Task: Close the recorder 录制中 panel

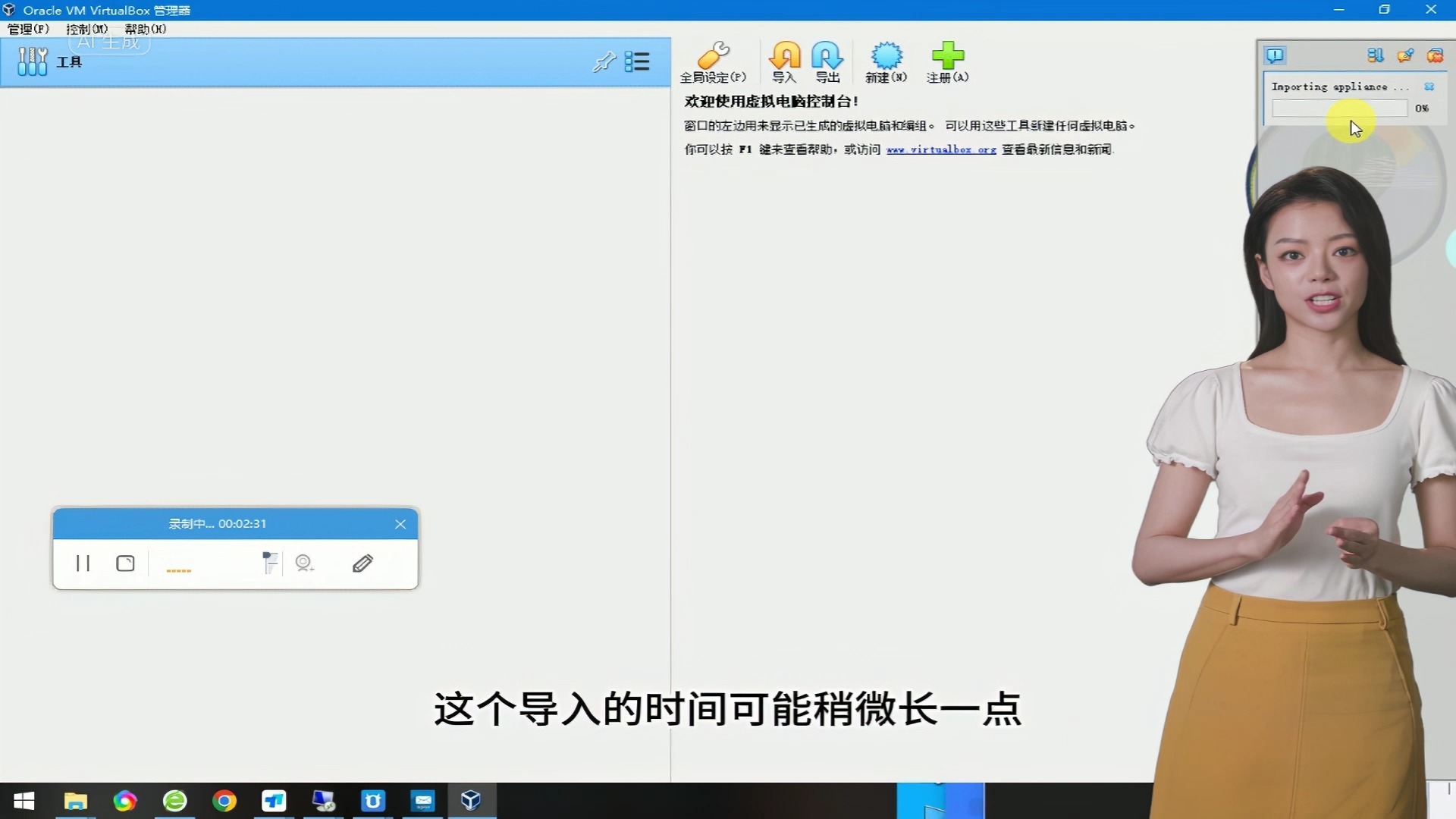Action: pos(400,524)
